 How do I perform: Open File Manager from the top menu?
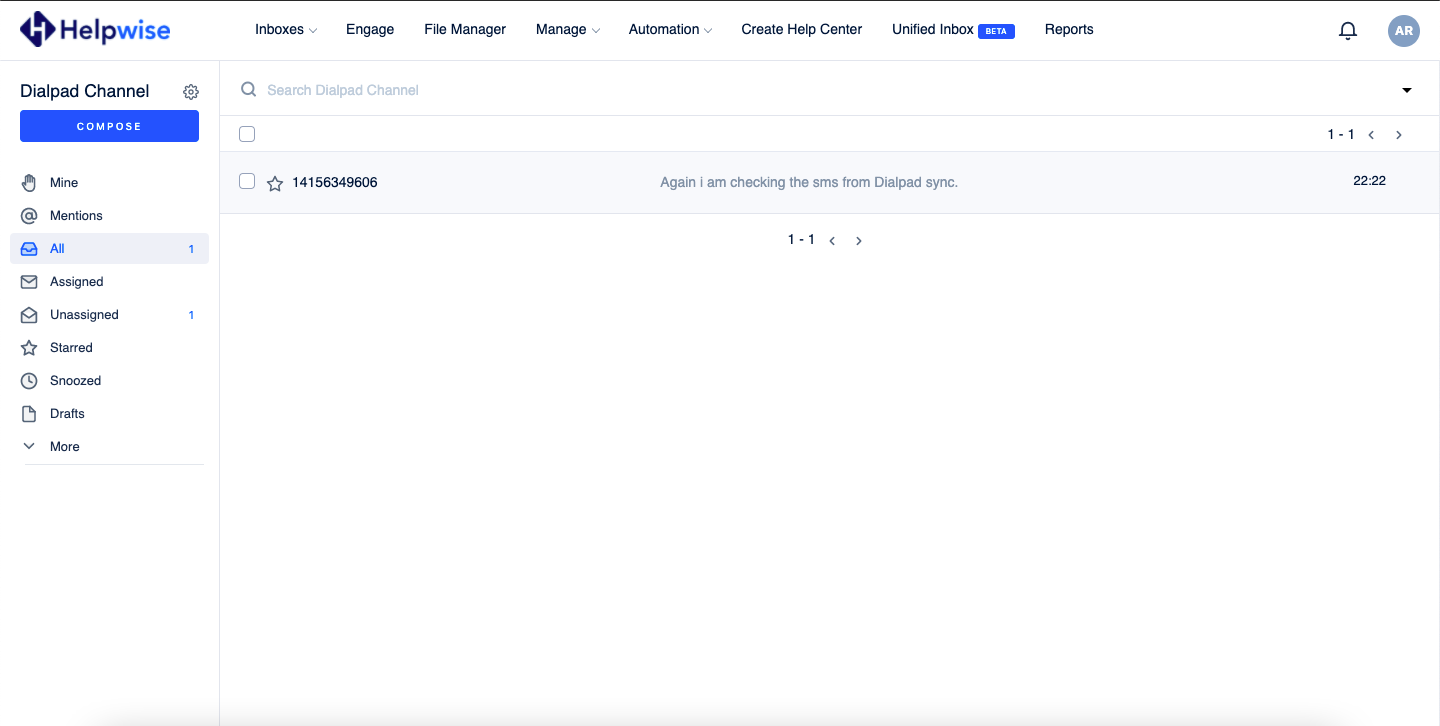[x=465, y=30]
